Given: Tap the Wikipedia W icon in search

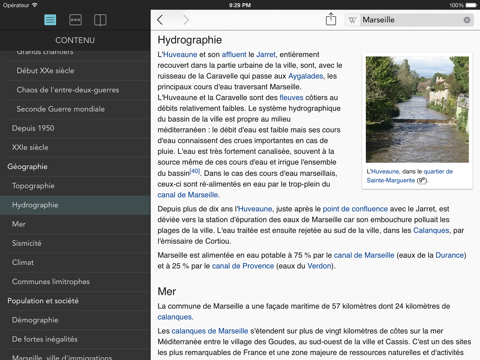Looking at the screenshot, I should pos(352,20).
